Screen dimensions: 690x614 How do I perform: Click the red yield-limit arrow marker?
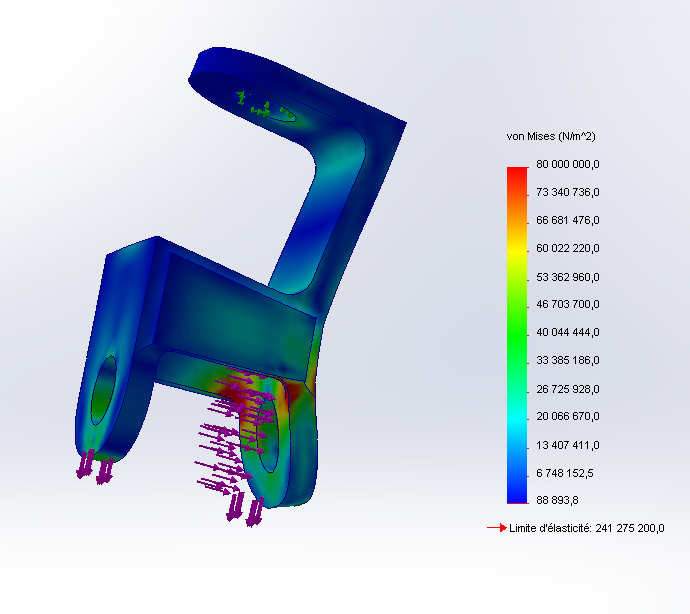coord(497,528)
